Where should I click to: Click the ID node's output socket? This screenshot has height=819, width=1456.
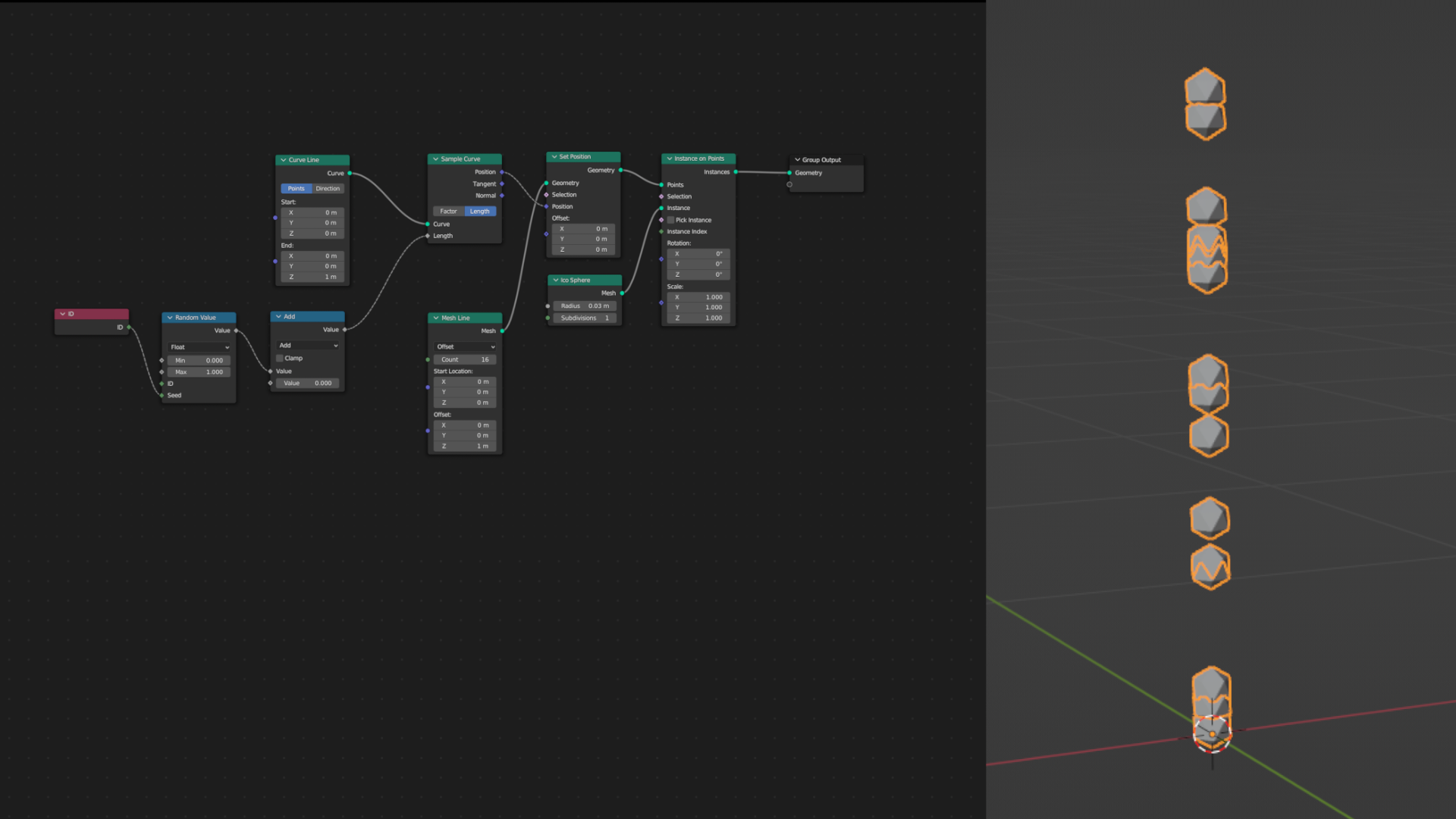pos(129,328)
